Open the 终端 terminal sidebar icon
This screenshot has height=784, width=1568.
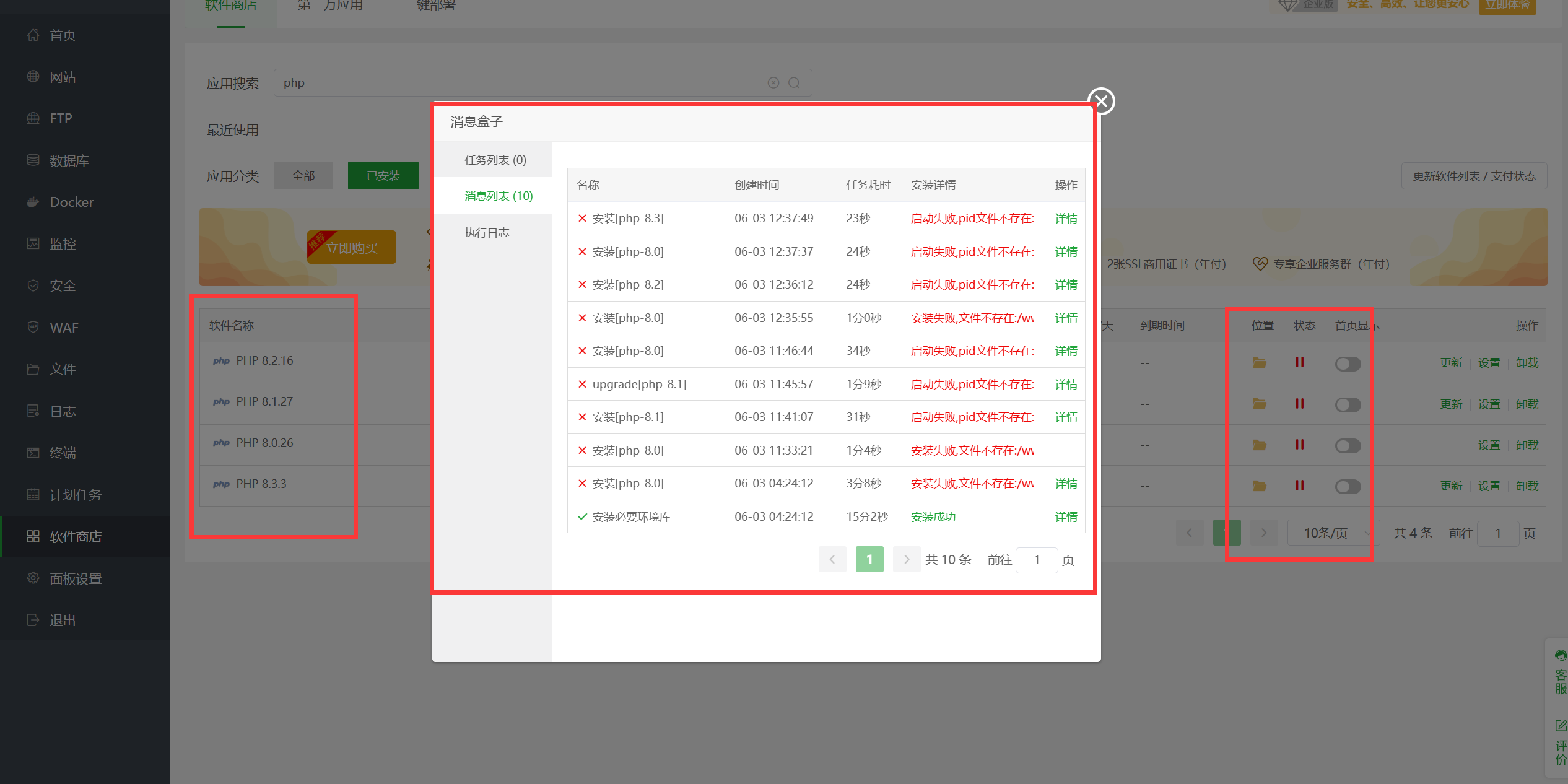(33, 453)
